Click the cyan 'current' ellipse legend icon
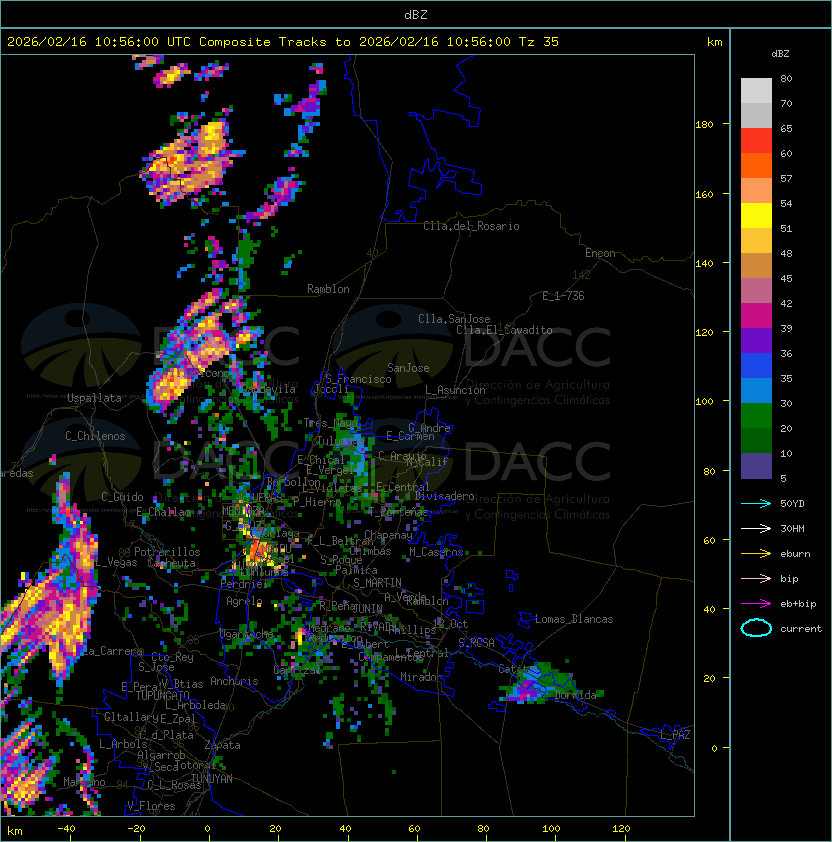Viewport: 832px width, 842px height. tap(756, 628)
